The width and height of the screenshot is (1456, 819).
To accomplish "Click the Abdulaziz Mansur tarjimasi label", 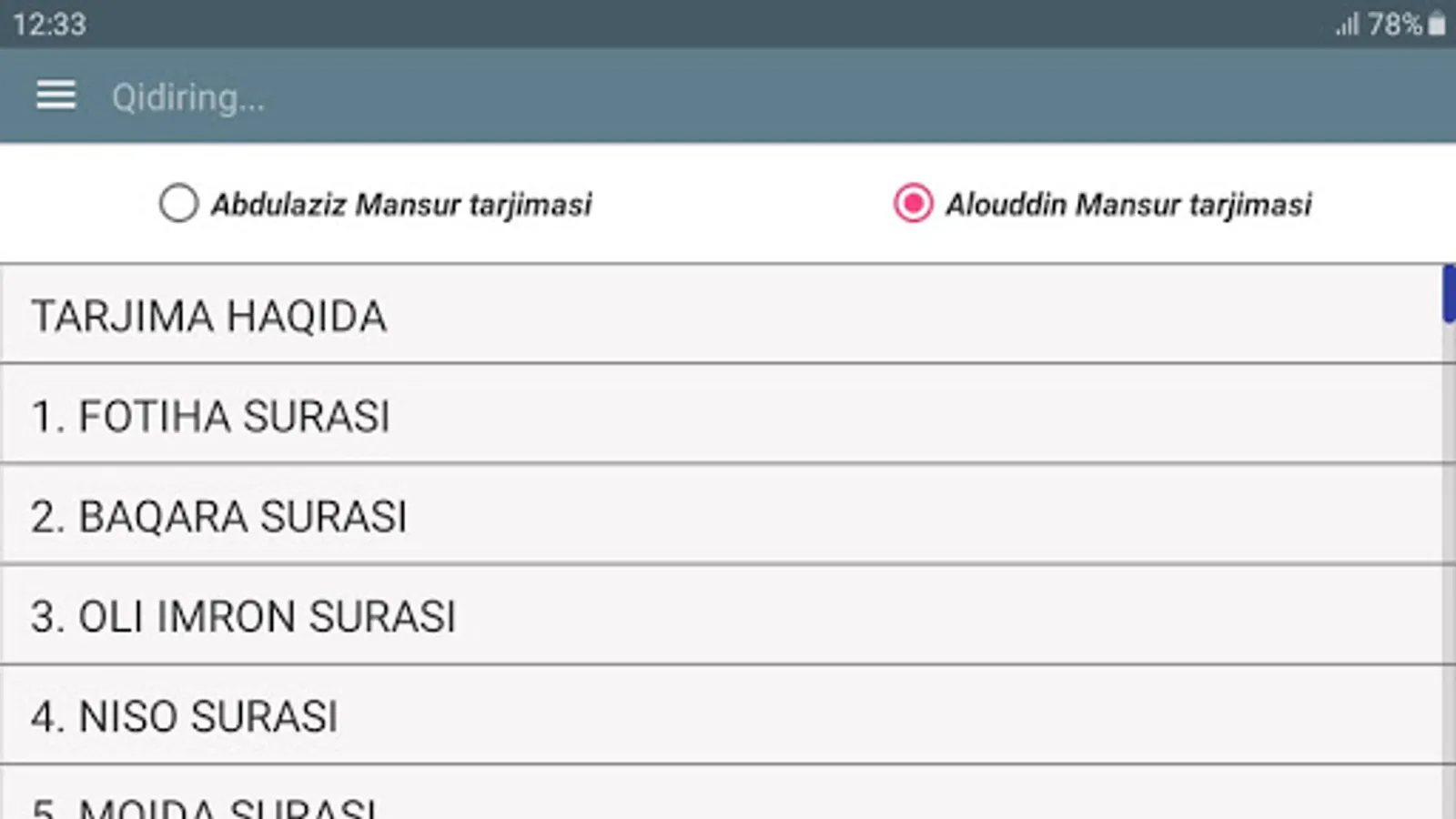I will (401, 205).
